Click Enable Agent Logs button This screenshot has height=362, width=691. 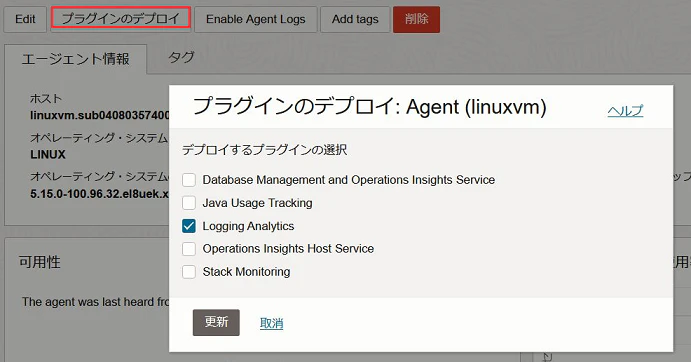[256, 19]
